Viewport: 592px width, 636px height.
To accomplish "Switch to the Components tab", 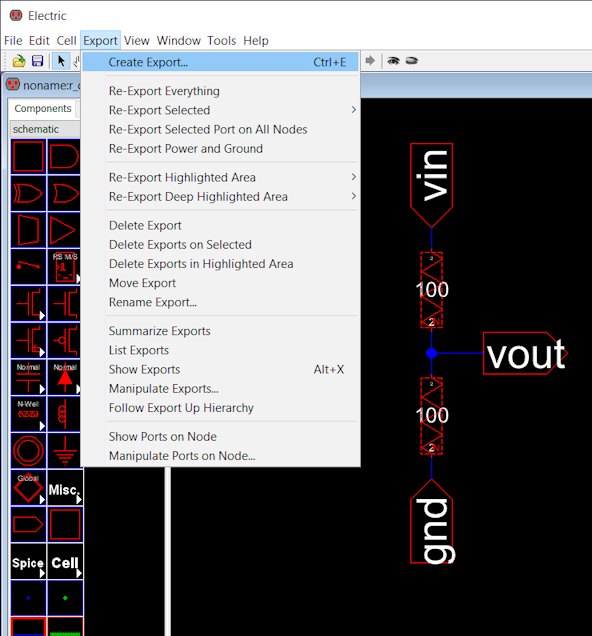I will [43, 108].
